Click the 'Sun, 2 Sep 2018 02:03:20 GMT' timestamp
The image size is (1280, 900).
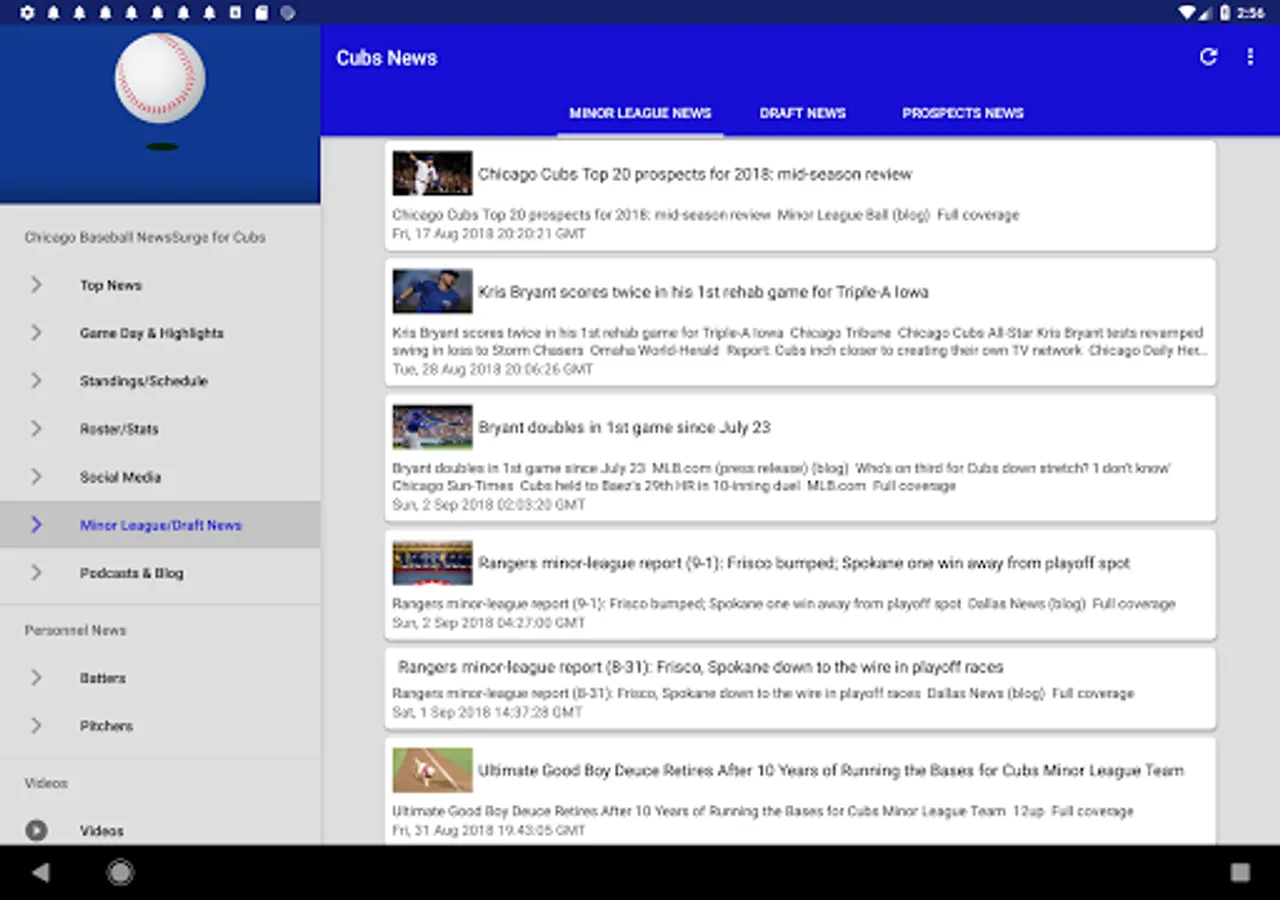coord(489,505)
